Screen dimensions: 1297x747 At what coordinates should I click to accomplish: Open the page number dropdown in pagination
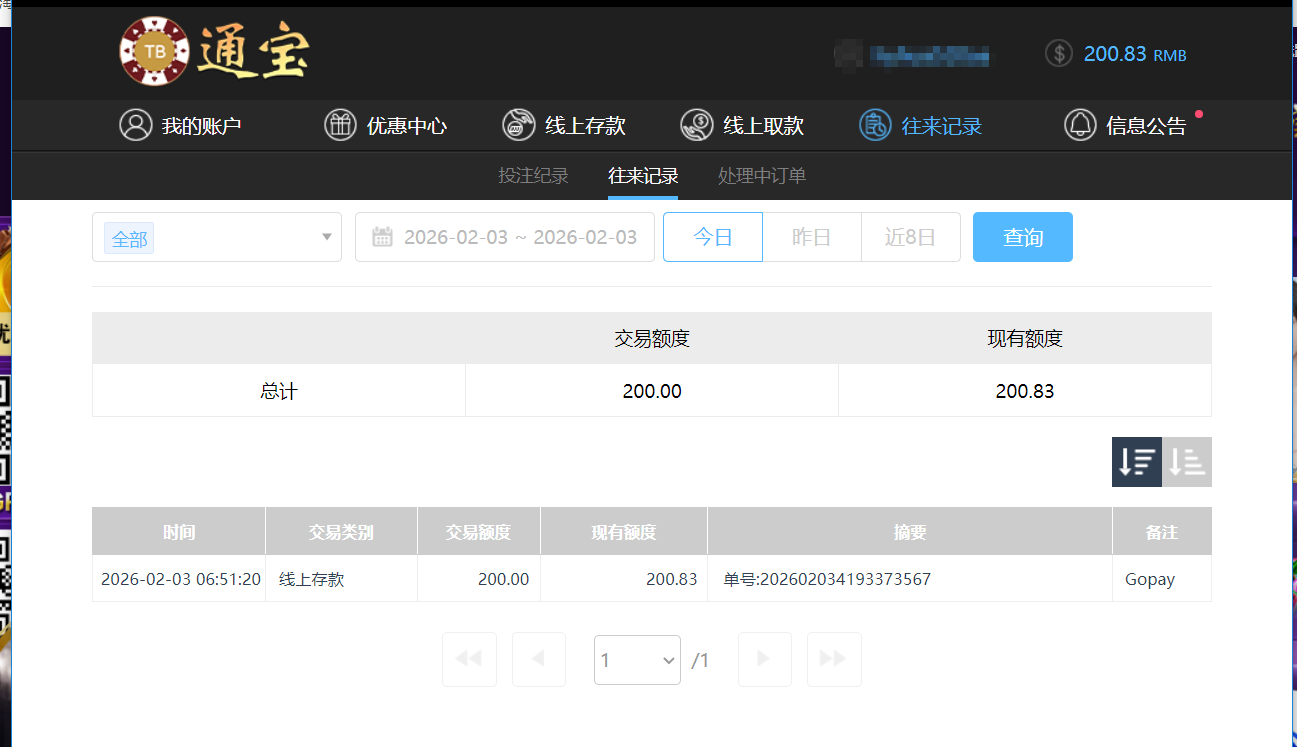coord(637,659)
